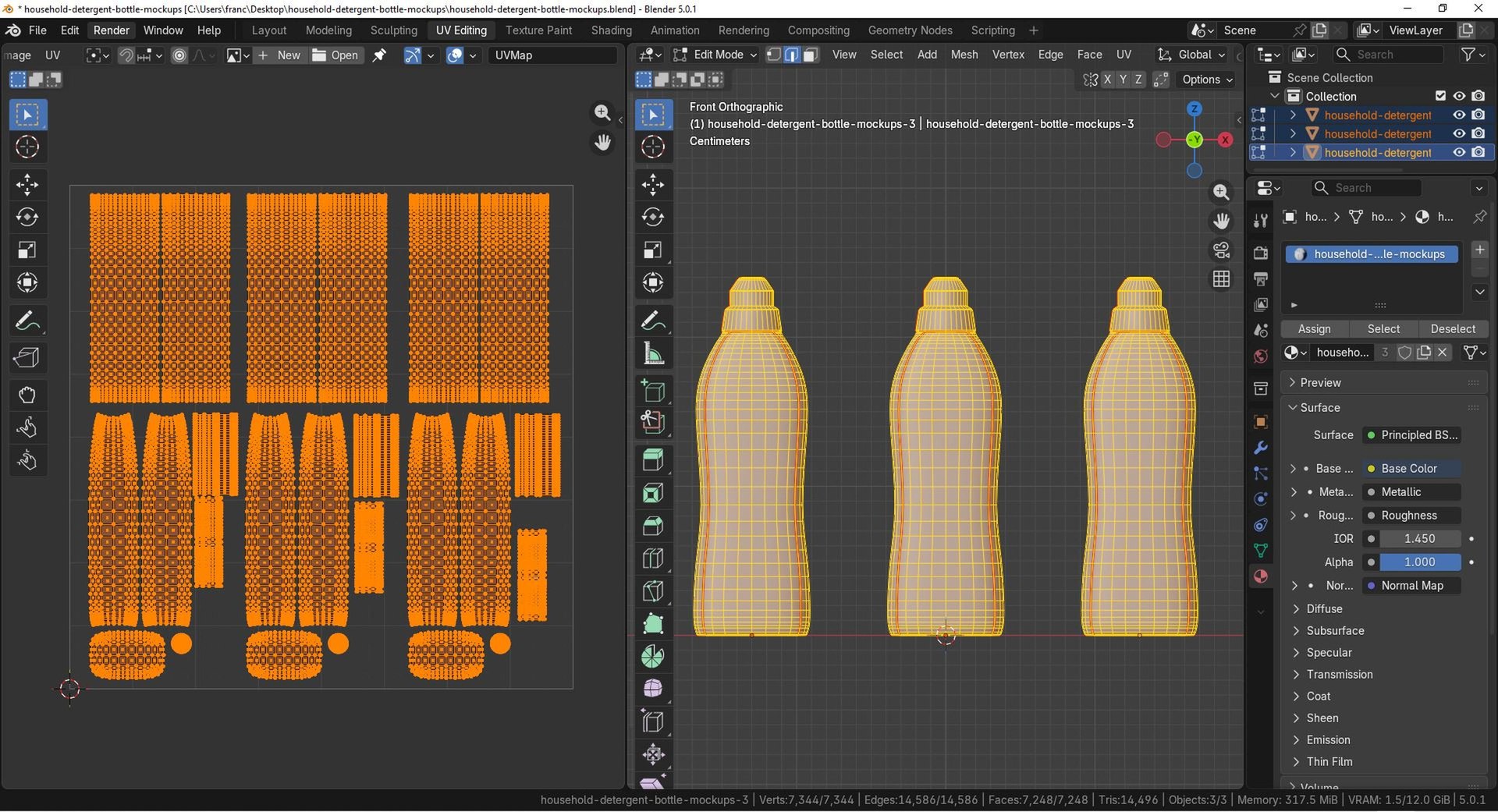Click the Open image button
Screen dimensions: 1498x812
tap(335, 55)
